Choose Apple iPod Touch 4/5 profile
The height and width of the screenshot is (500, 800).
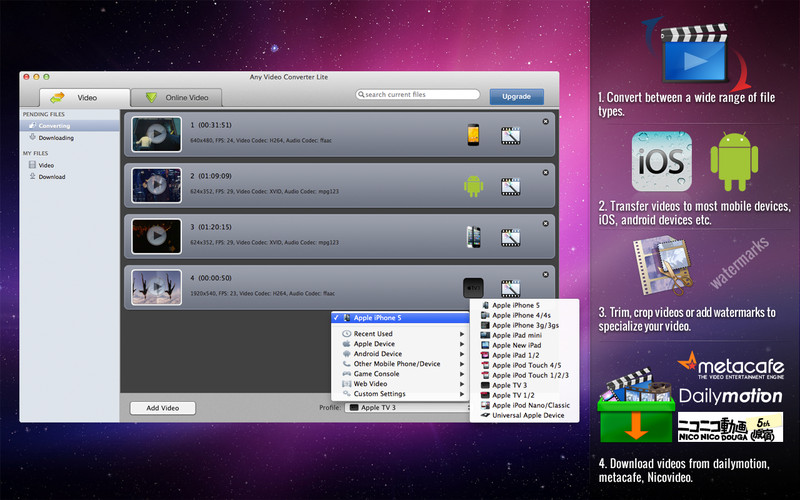click(x=524, y=365)
